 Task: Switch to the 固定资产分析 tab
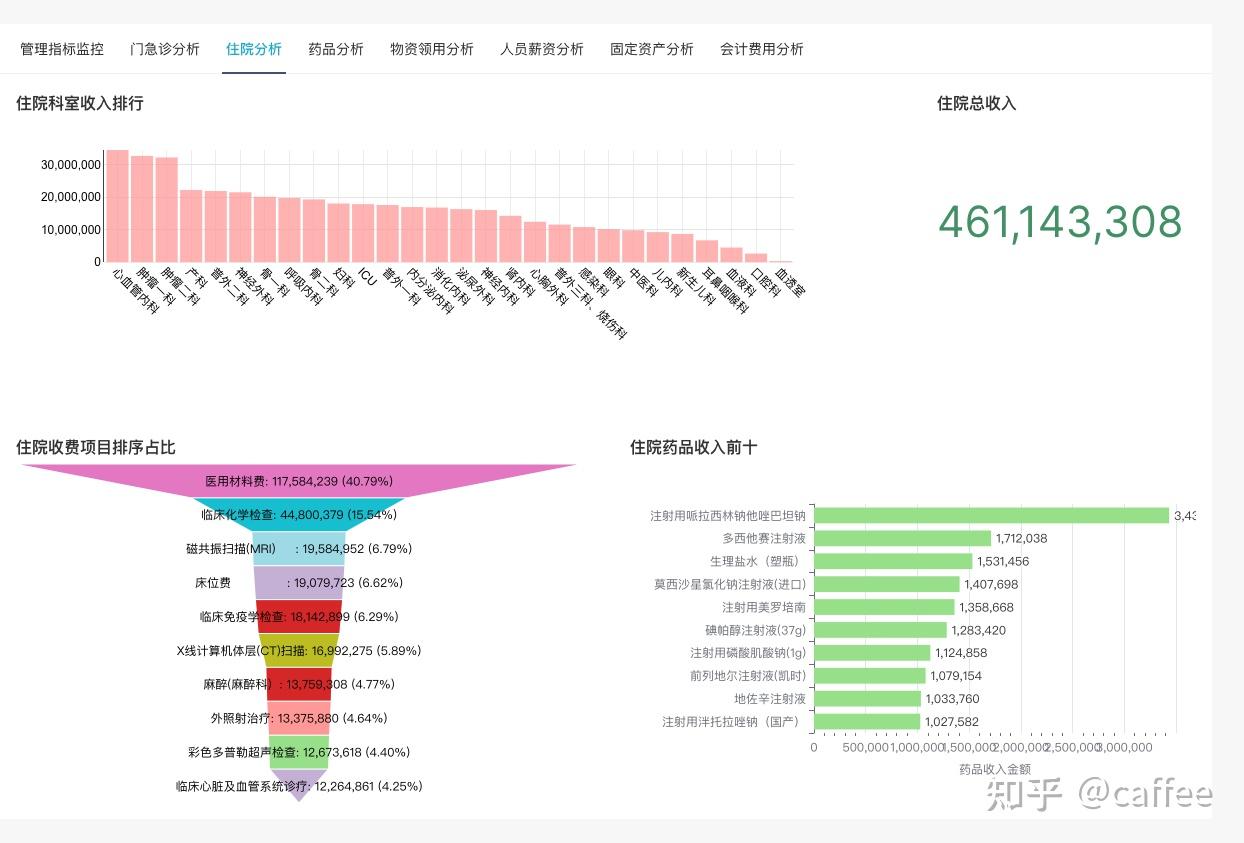651,48
